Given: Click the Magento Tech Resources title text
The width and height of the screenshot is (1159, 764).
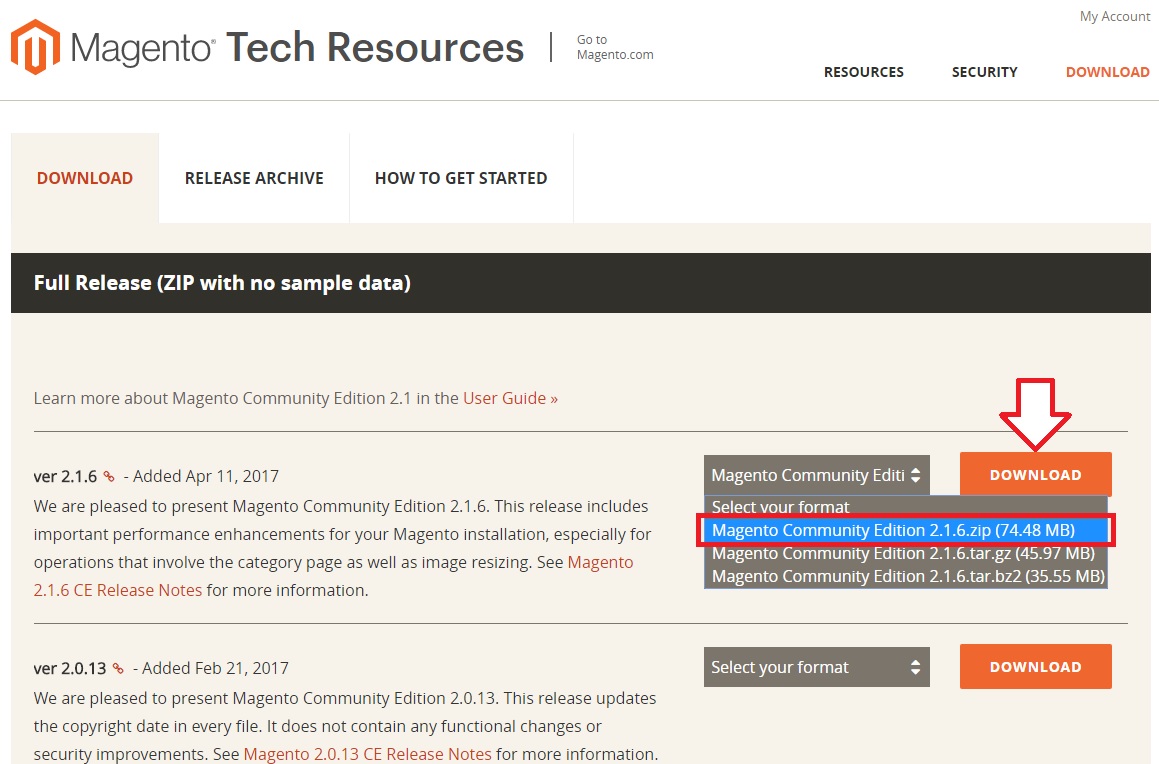Looking at the screenshot, I should coord(297,47).
